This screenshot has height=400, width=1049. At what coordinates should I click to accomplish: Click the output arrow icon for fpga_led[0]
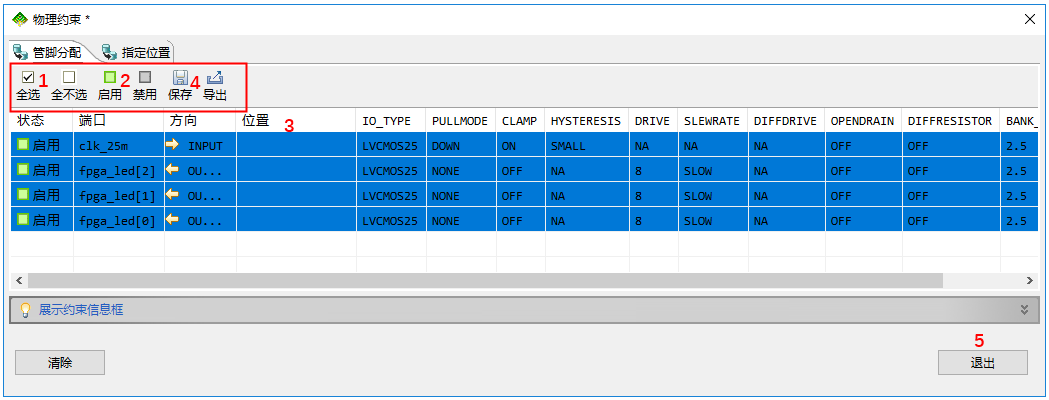click(x=172, y=220)
